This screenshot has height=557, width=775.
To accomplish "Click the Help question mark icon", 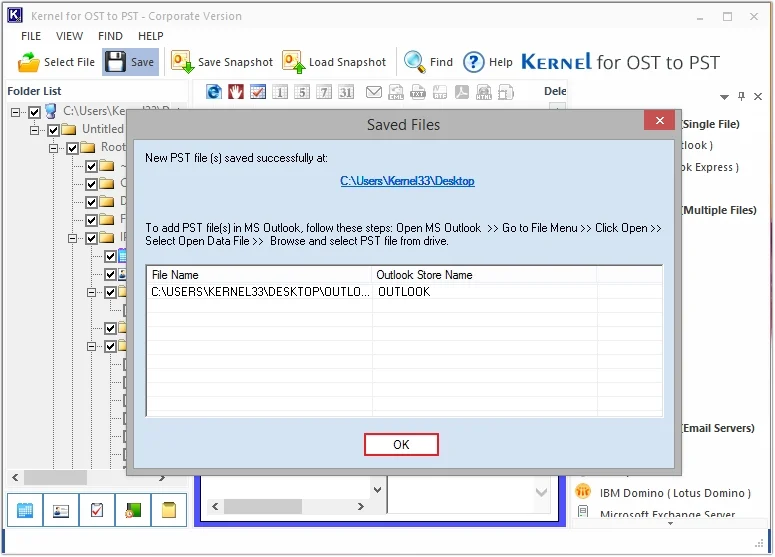I will coord(473,62).
